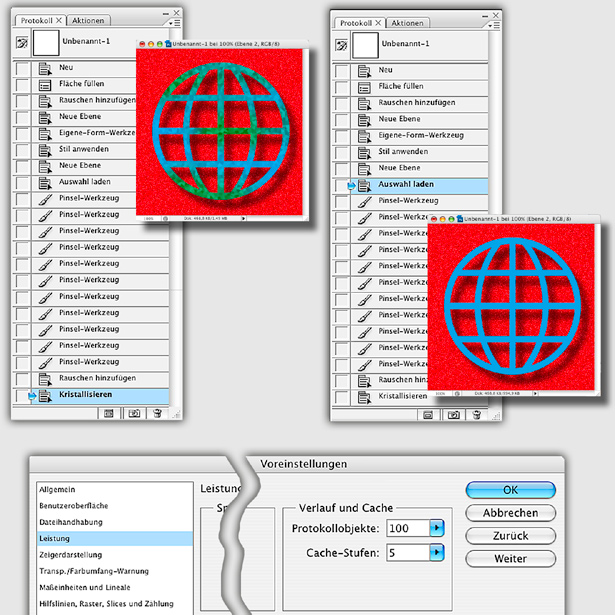Select Unbenannt-1 snapshot thumbnail in right panel
The width and height of the screenshot is (615, 615).
click(x=366, y=45)
